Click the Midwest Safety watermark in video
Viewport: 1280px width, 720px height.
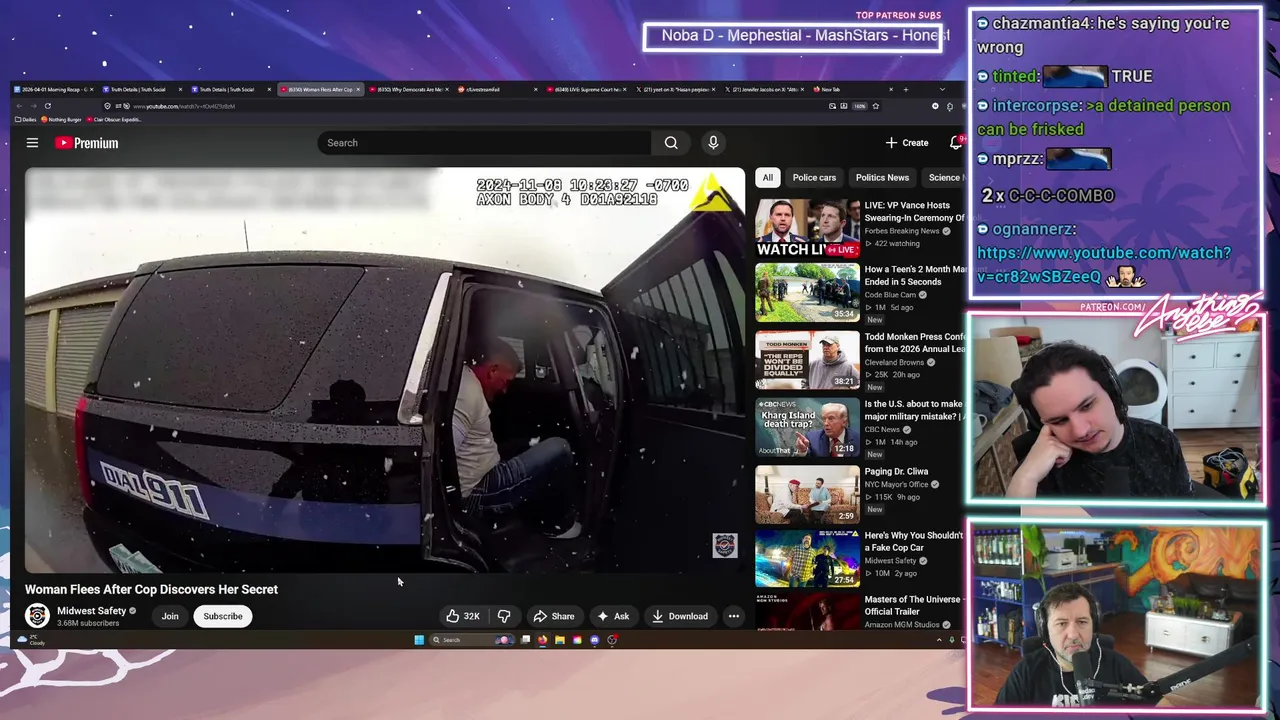724,545
